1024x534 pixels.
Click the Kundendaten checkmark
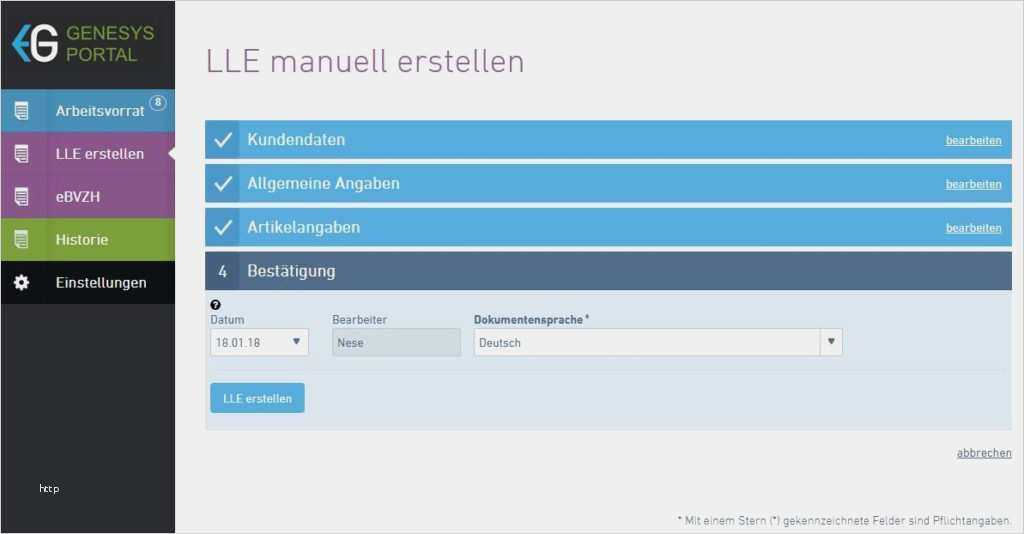coord(223,140)
